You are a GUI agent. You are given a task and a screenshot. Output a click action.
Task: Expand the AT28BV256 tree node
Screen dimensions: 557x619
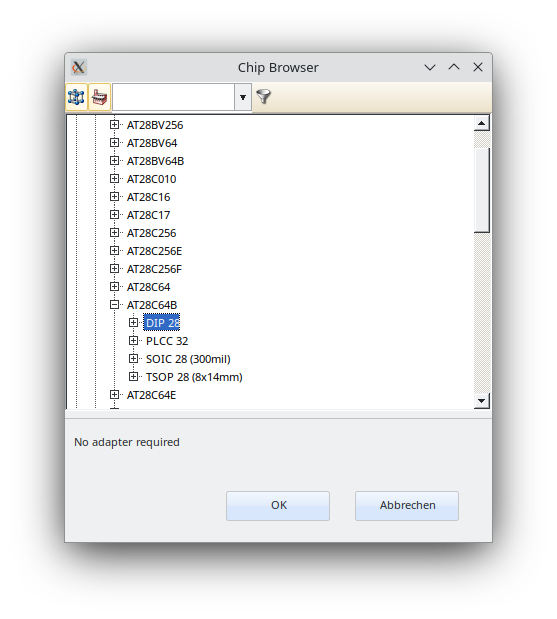(x=114, y=125)
